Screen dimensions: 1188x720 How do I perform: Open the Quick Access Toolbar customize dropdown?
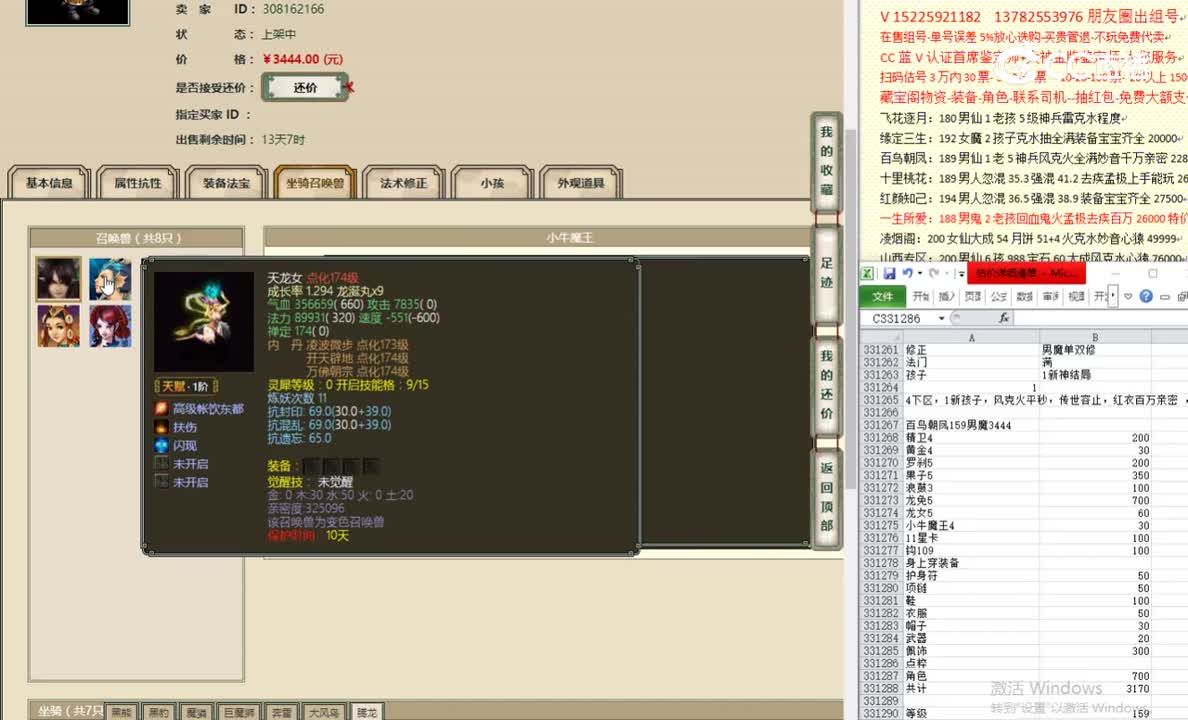pos(960,272)
